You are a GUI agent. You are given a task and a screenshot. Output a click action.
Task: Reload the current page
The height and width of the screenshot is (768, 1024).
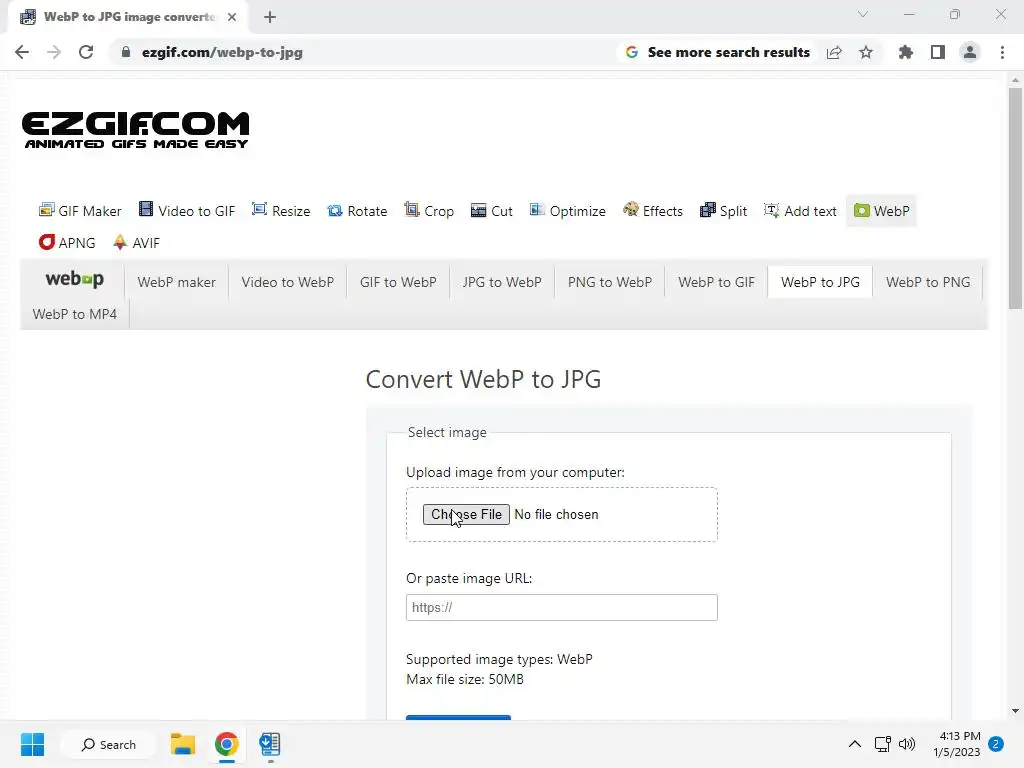[x=86, y=52]
